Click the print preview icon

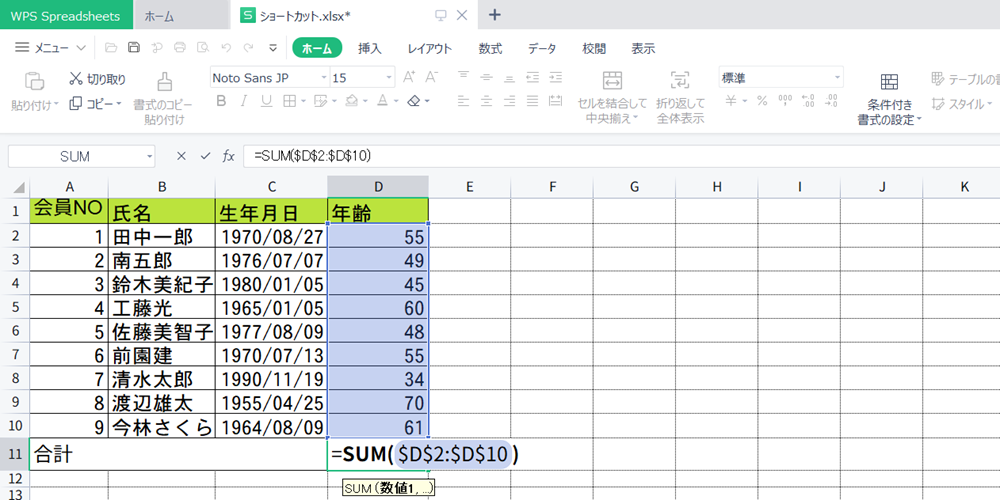pyautogui.click(x=203, y=47)
